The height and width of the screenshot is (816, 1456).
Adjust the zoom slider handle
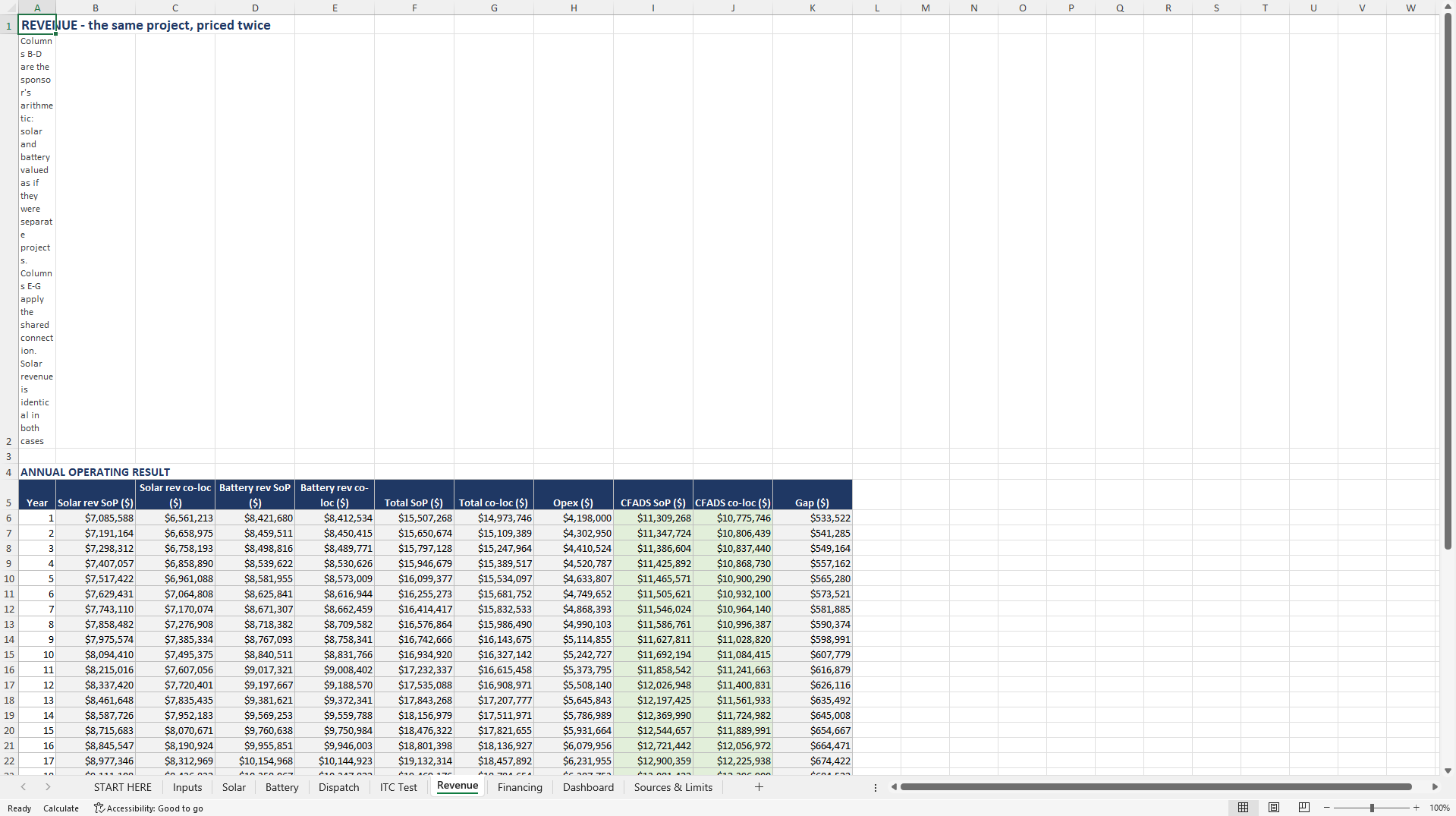click(1372, 808)
